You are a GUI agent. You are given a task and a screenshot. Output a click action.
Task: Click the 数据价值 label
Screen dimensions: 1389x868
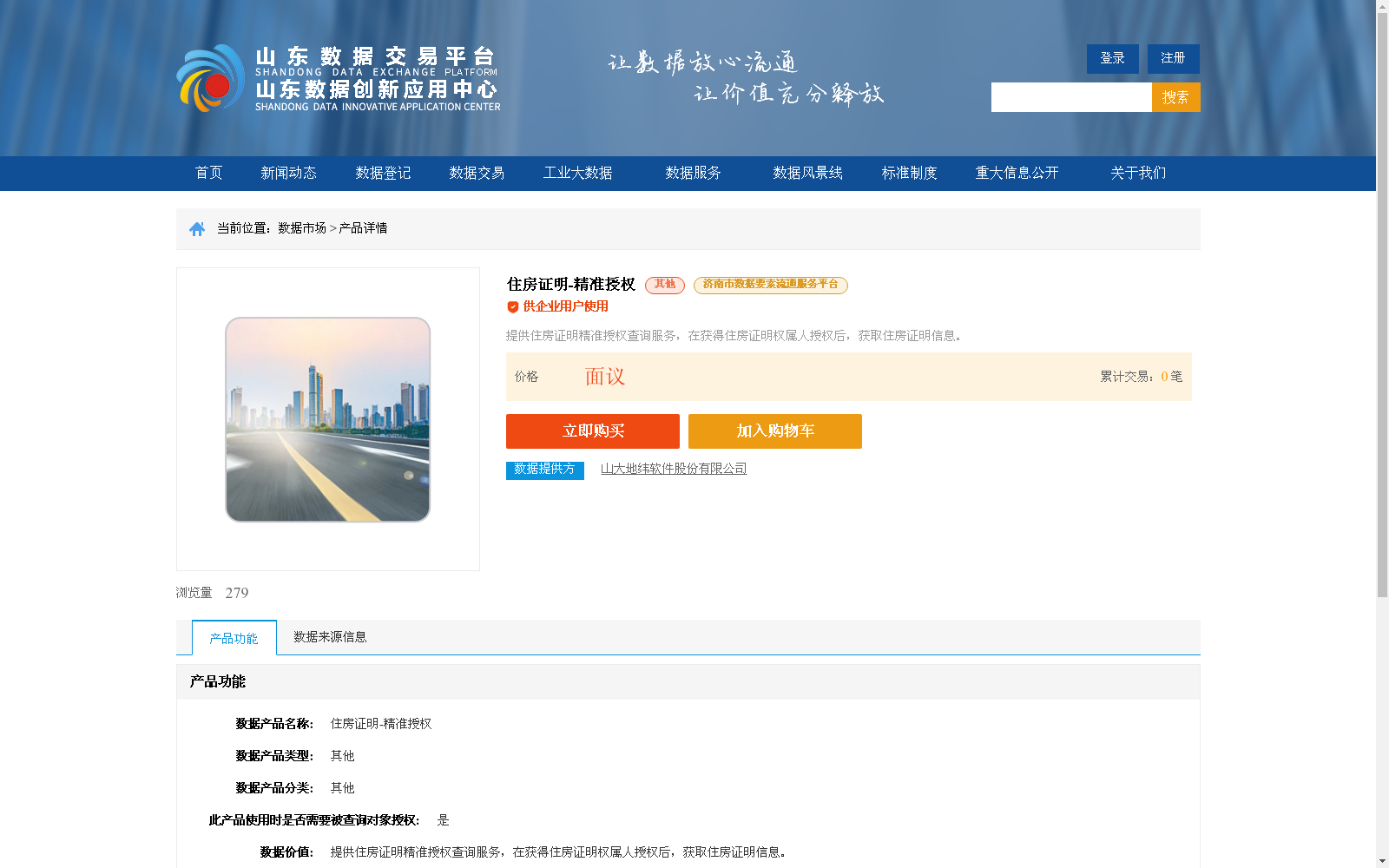pos(286,852)
